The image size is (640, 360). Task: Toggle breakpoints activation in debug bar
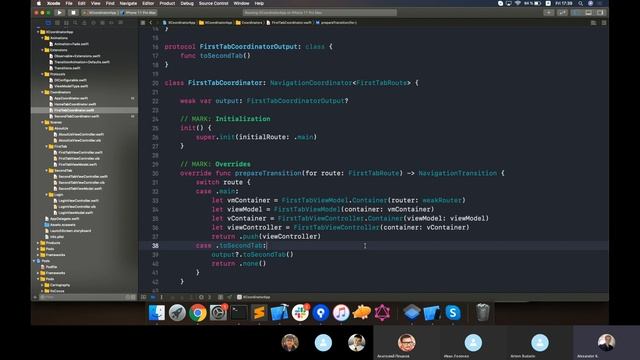153,297
